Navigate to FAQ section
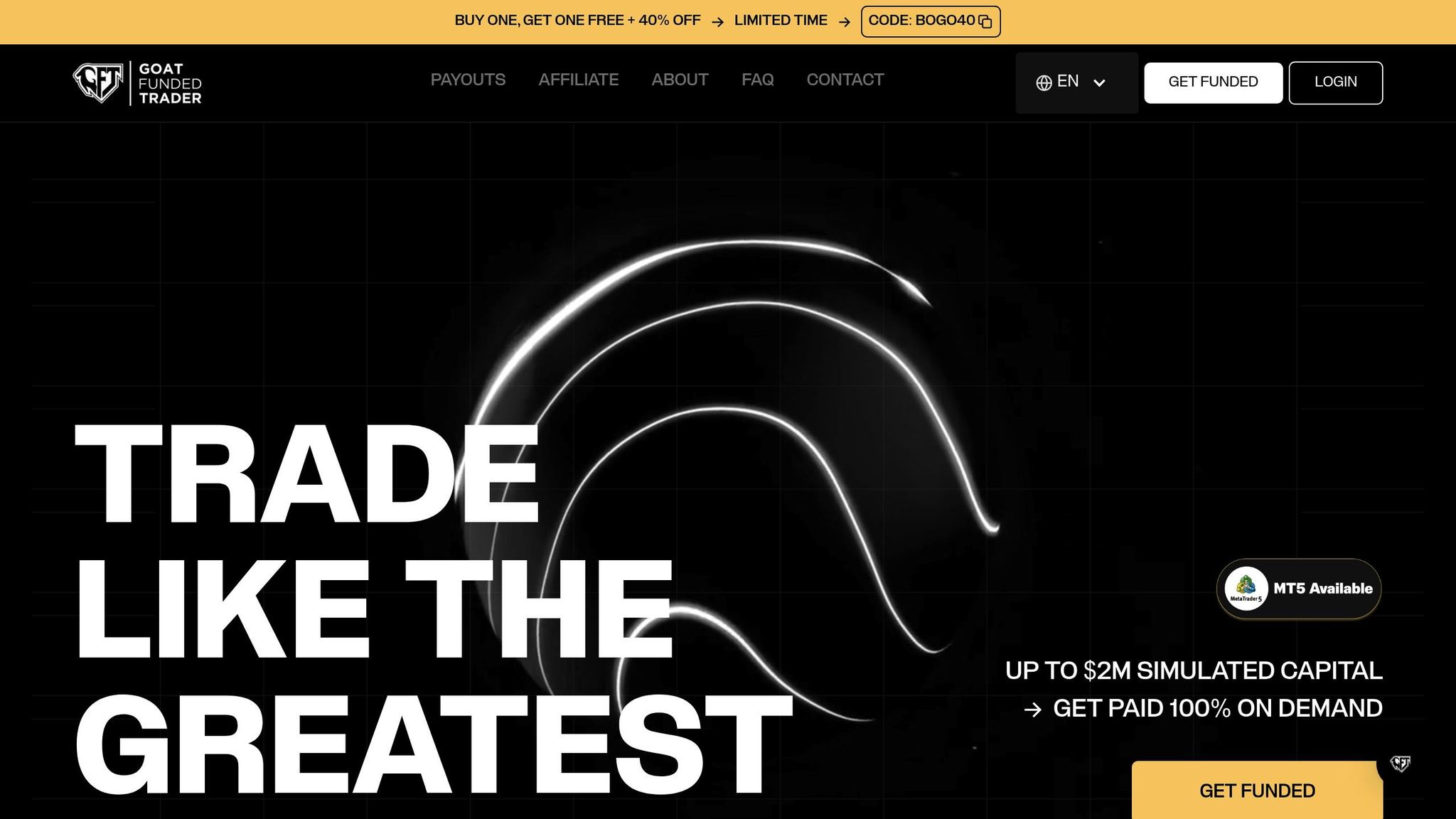The image size is (1456, 819). (x=757, y=80)
